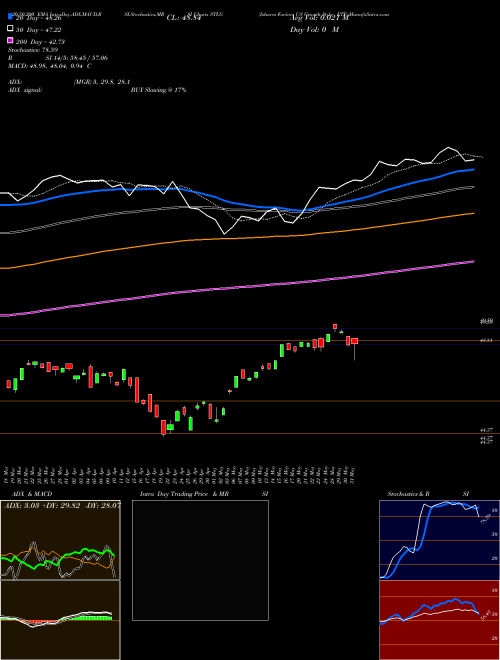
Task: Click the blue 20 Day legend swatch
Action: coord(10,17)
